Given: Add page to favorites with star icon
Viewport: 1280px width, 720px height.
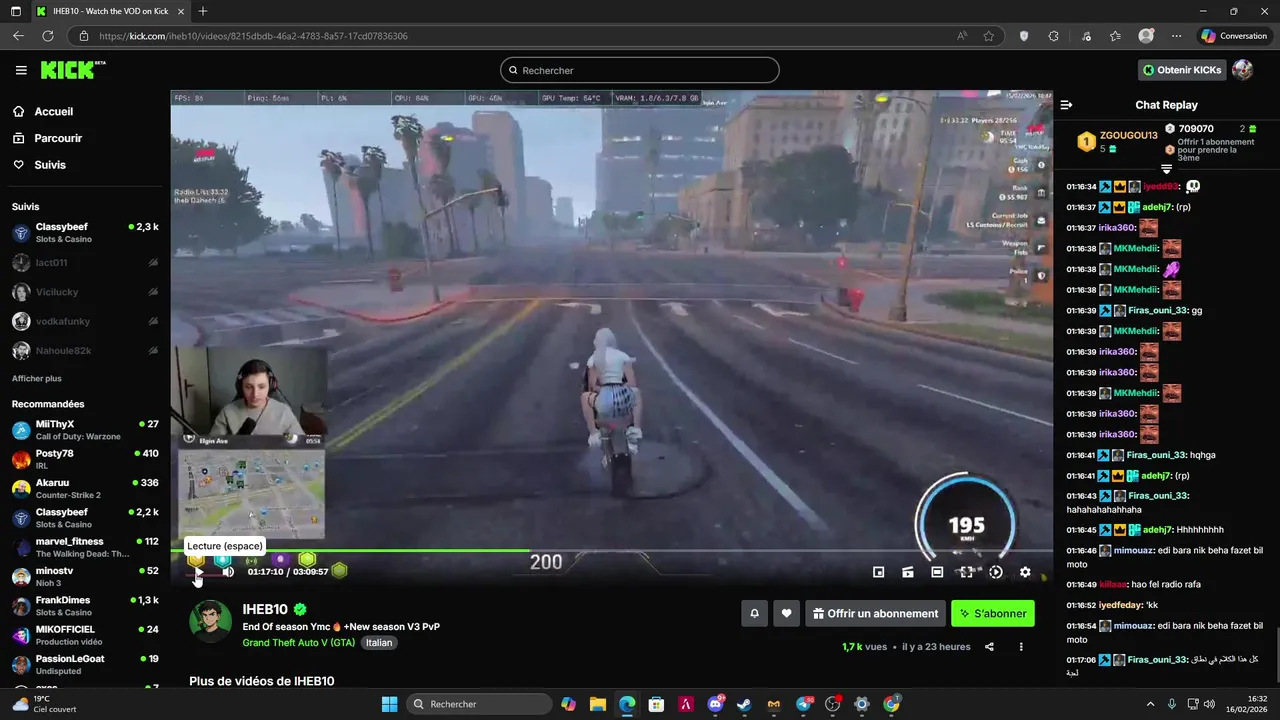Looking at the screenshot, I should 989,36.
